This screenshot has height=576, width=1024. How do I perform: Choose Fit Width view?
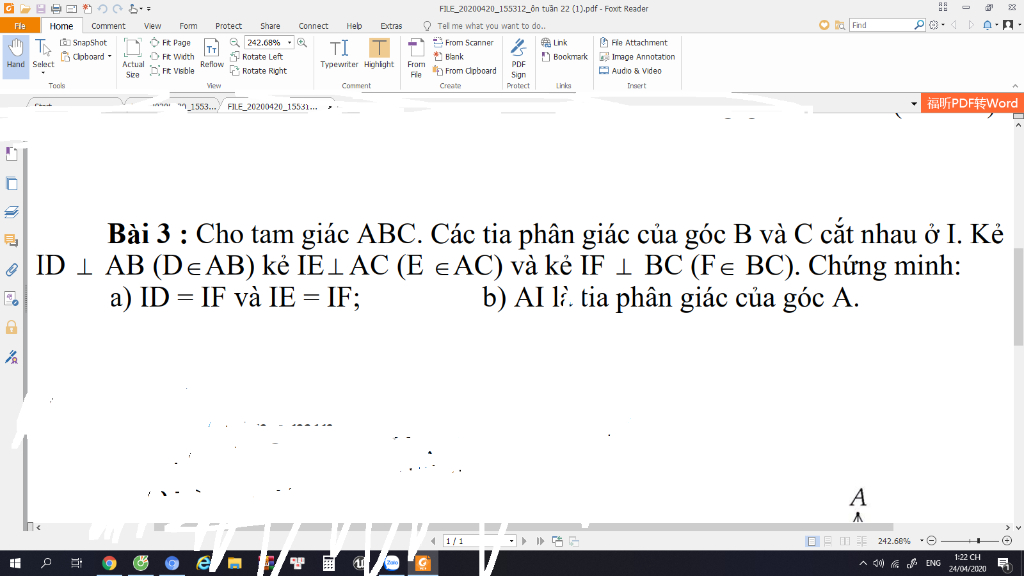pyautogui.click(x=172, y=57)
